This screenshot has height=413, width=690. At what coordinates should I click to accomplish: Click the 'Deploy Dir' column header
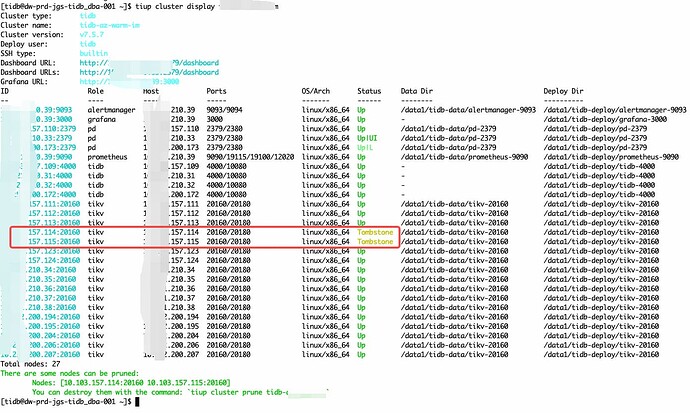pos(563,91)
